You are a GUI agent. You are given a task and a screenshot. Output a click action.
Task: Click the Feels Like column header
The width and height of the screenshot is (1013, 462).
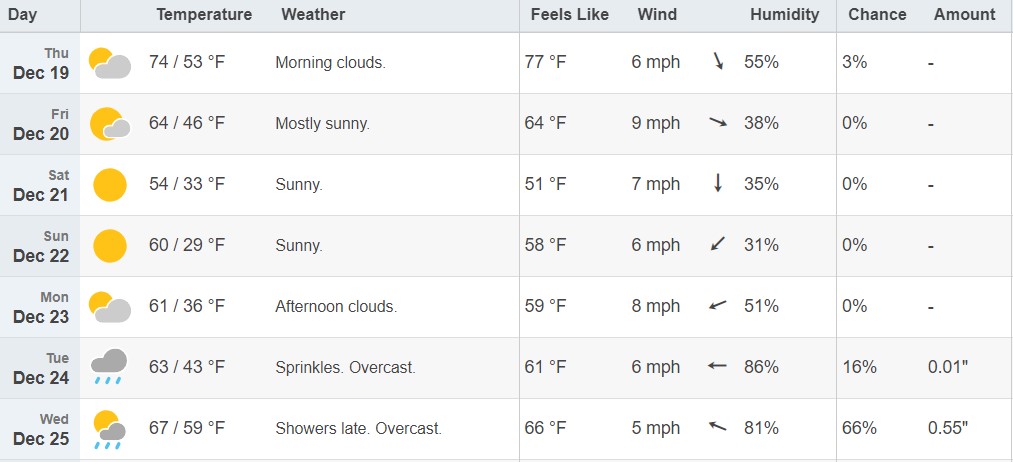(570, 15)
